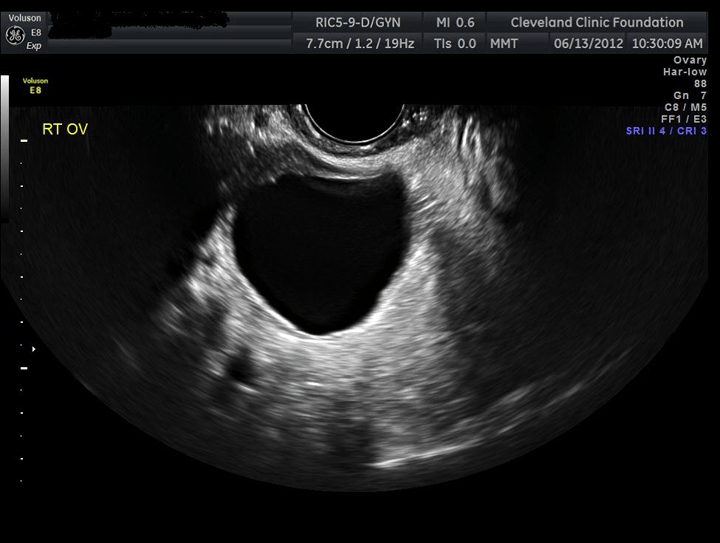Click the Ovary preset label

click(x=690, y=60)
